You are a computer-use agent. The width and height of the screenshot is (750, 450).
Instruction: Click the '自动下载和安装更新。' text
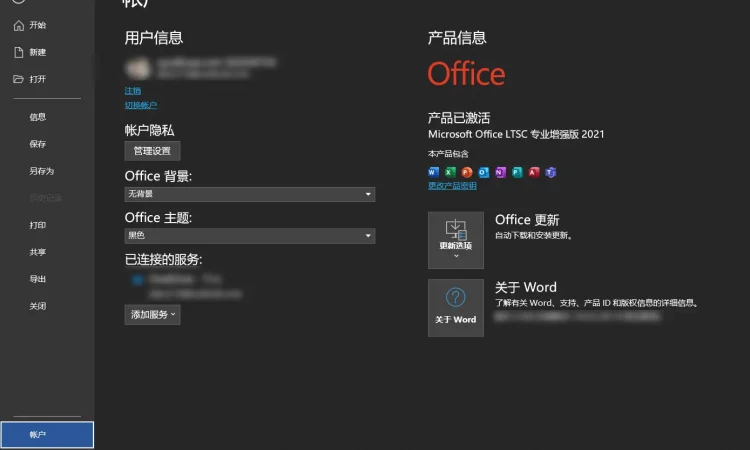pos(534,235)
